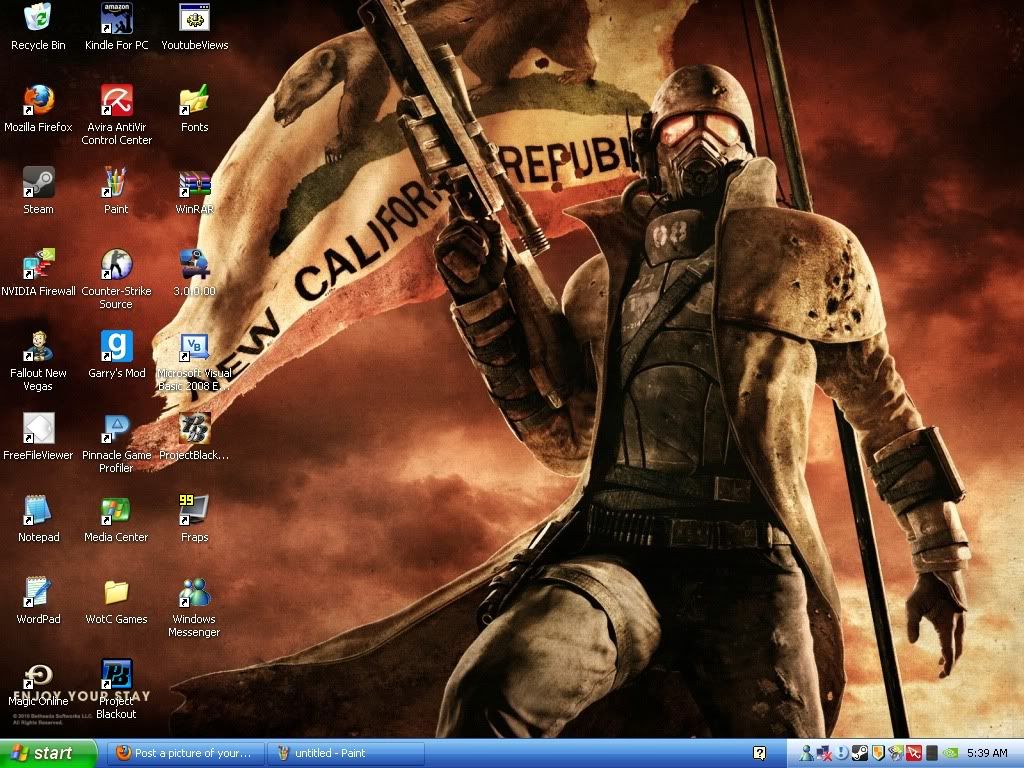Select Avira AntiVir Control Center shortcut

point(116,115)
